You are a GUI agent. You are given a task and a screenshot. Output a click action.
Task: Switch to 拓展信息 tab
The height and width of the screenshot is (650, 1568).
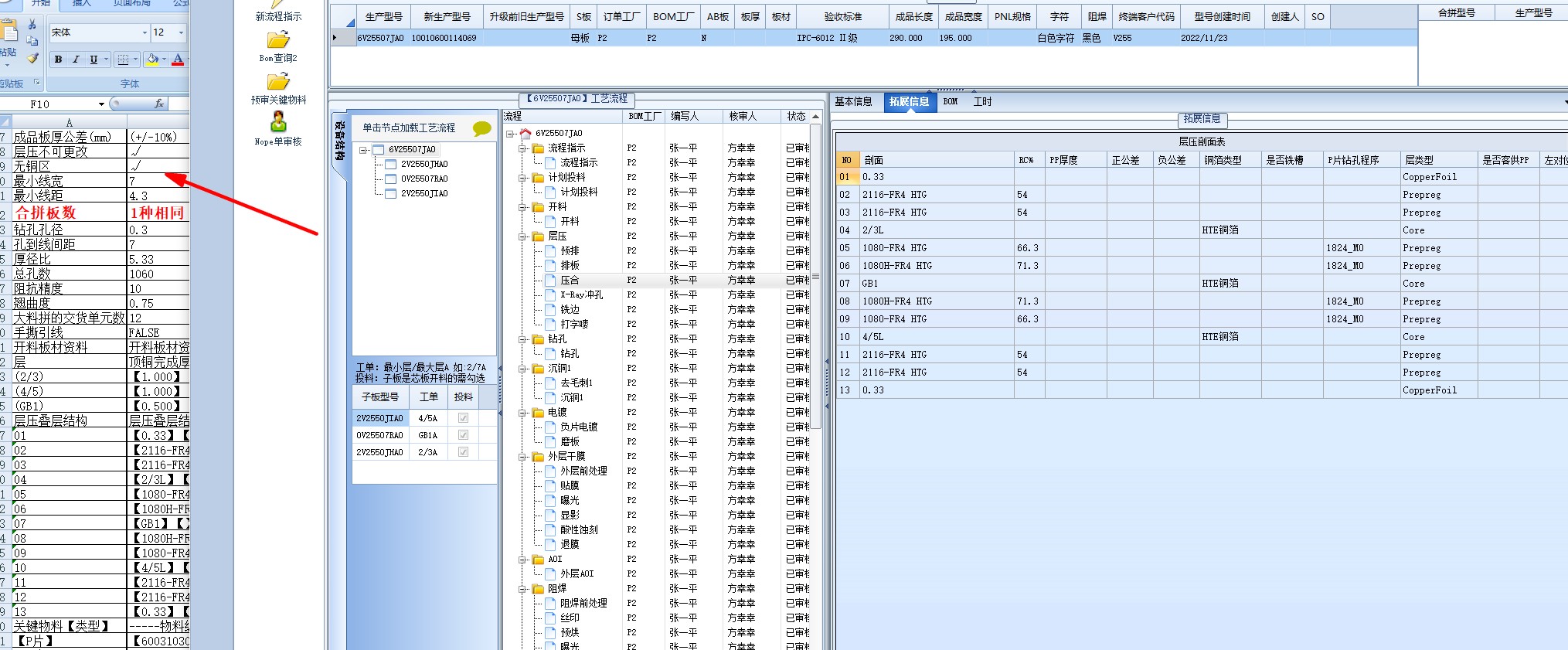click(909, 102)
